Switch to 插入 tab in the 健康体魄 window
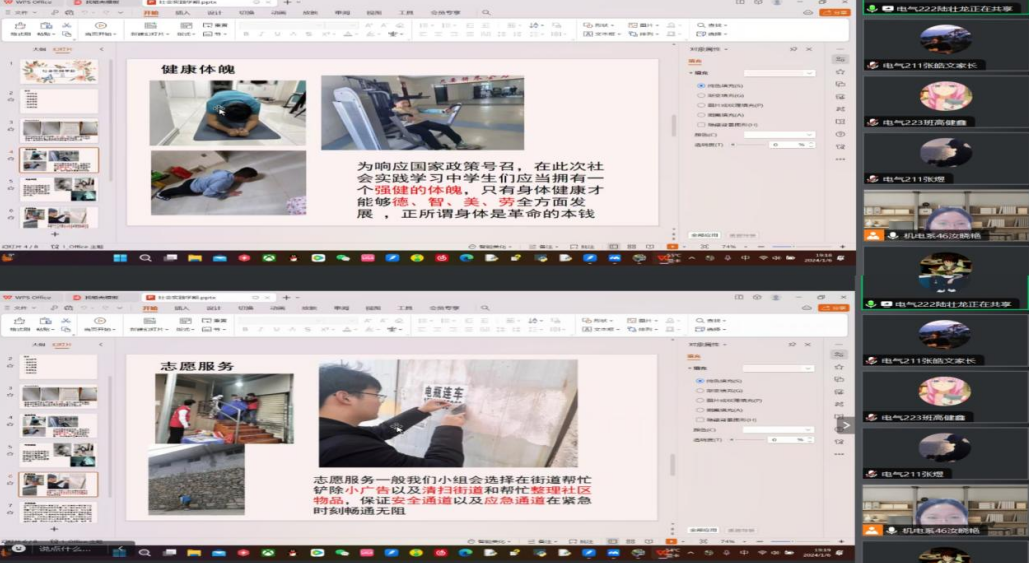Screen dimensions: 1029x563 pyautogui.click(x=182, y=13)
